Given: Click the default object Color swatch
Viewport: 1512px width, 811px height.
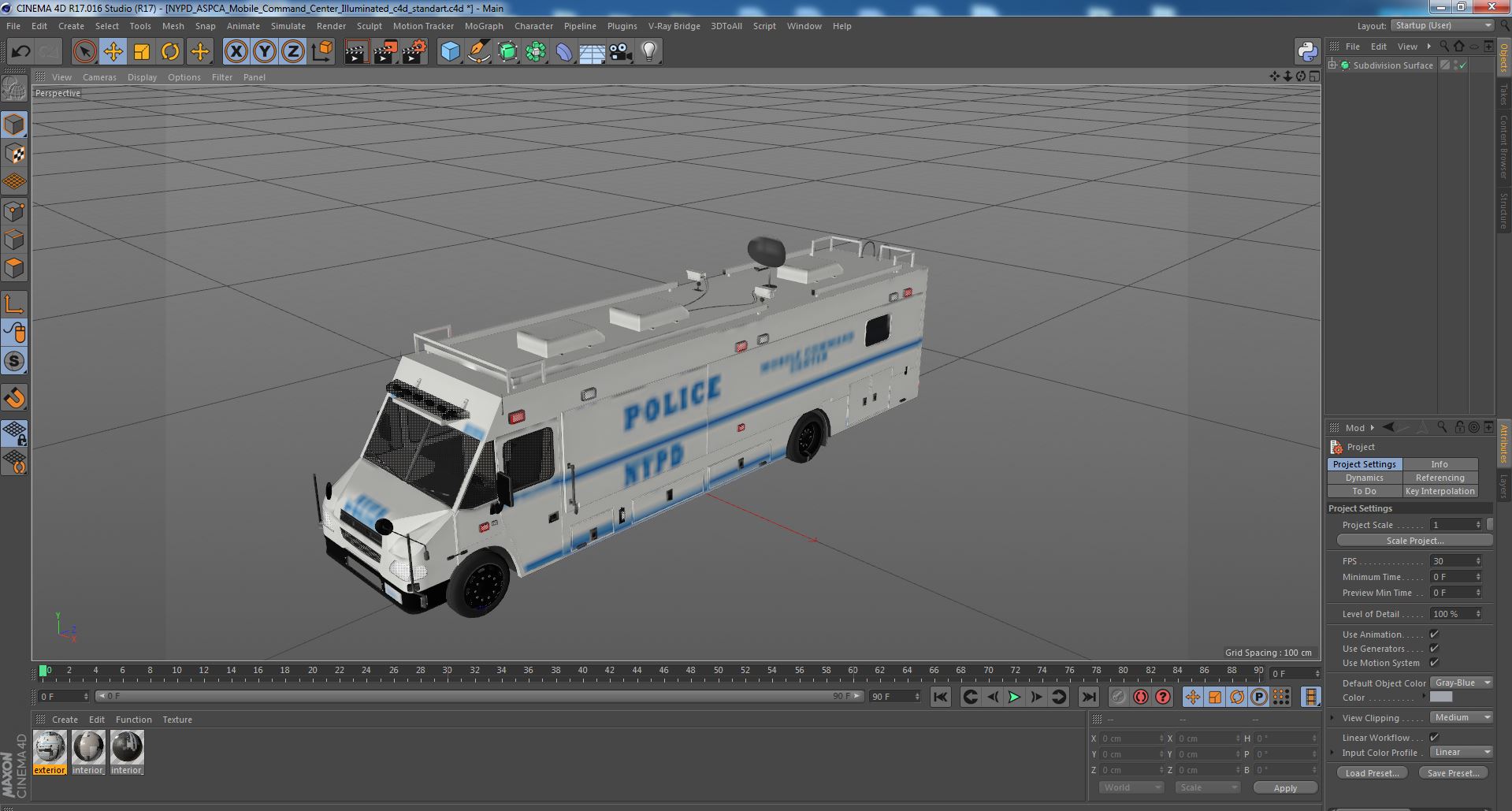Looking at the screenshot, I should pyautogui.click(x=1440, y=698).
